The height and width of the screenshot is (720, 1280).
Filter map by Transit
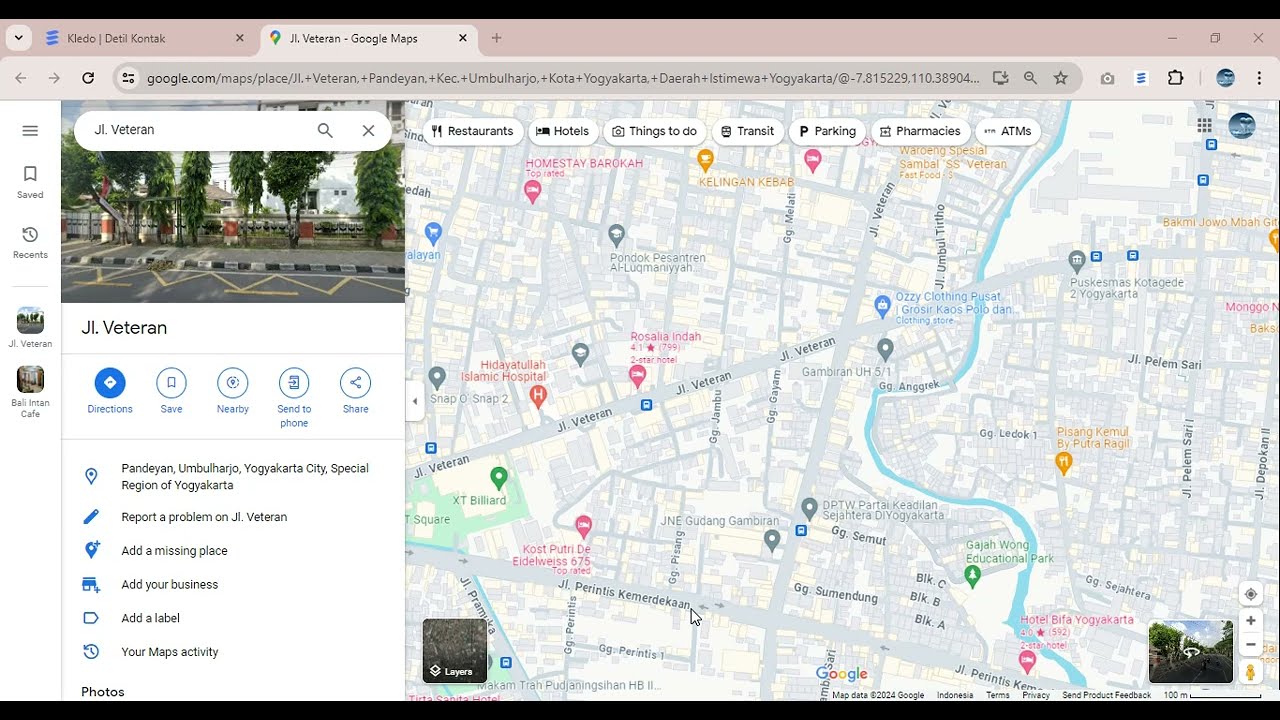748,131
